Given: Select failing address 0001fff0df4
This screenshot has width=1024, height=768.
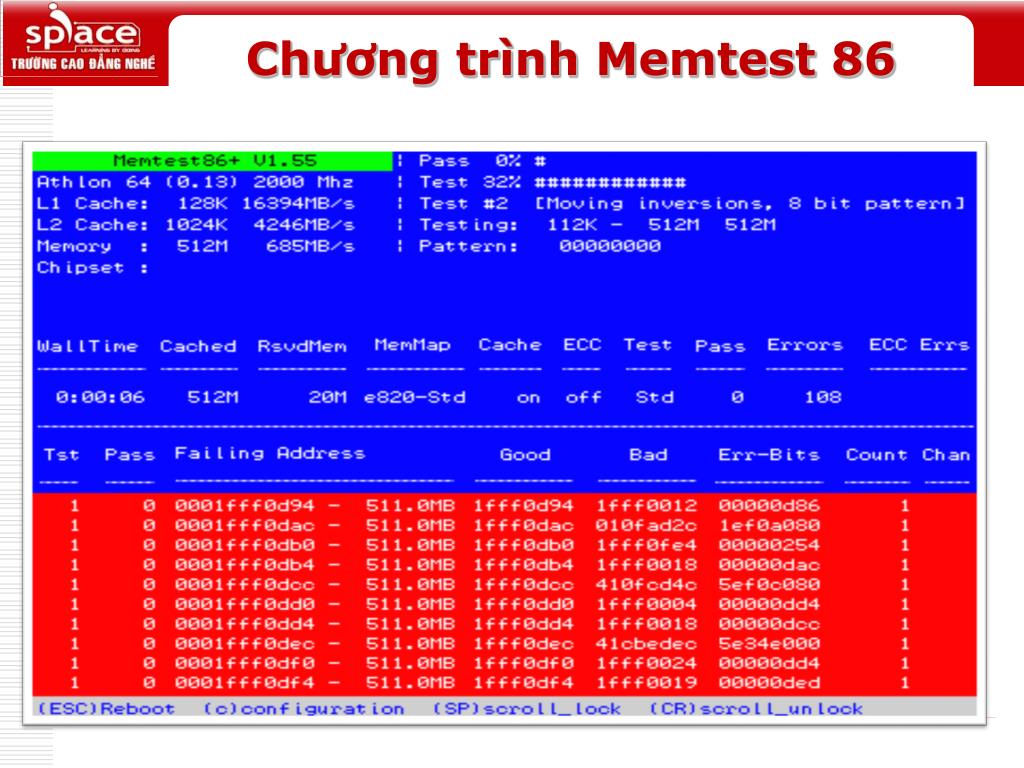Looking at the screenshot, I should tap(244, 682).
